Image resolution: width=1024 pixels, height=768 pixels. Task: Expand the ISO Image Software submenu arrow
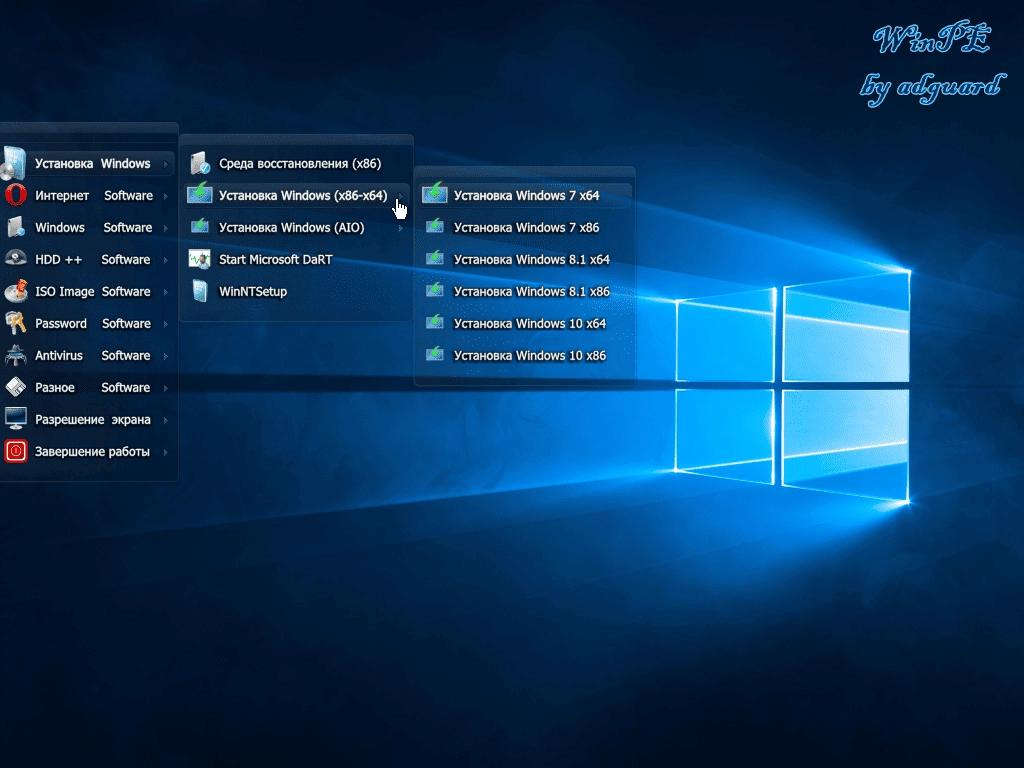[x=166, y=292]
